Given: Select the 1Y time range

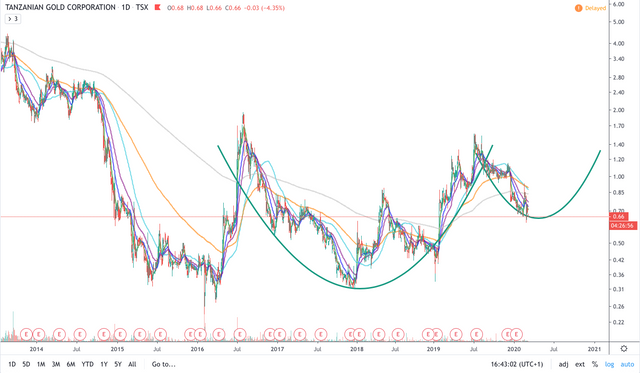Looking at the screenshot, I should [x=104, y=364].
